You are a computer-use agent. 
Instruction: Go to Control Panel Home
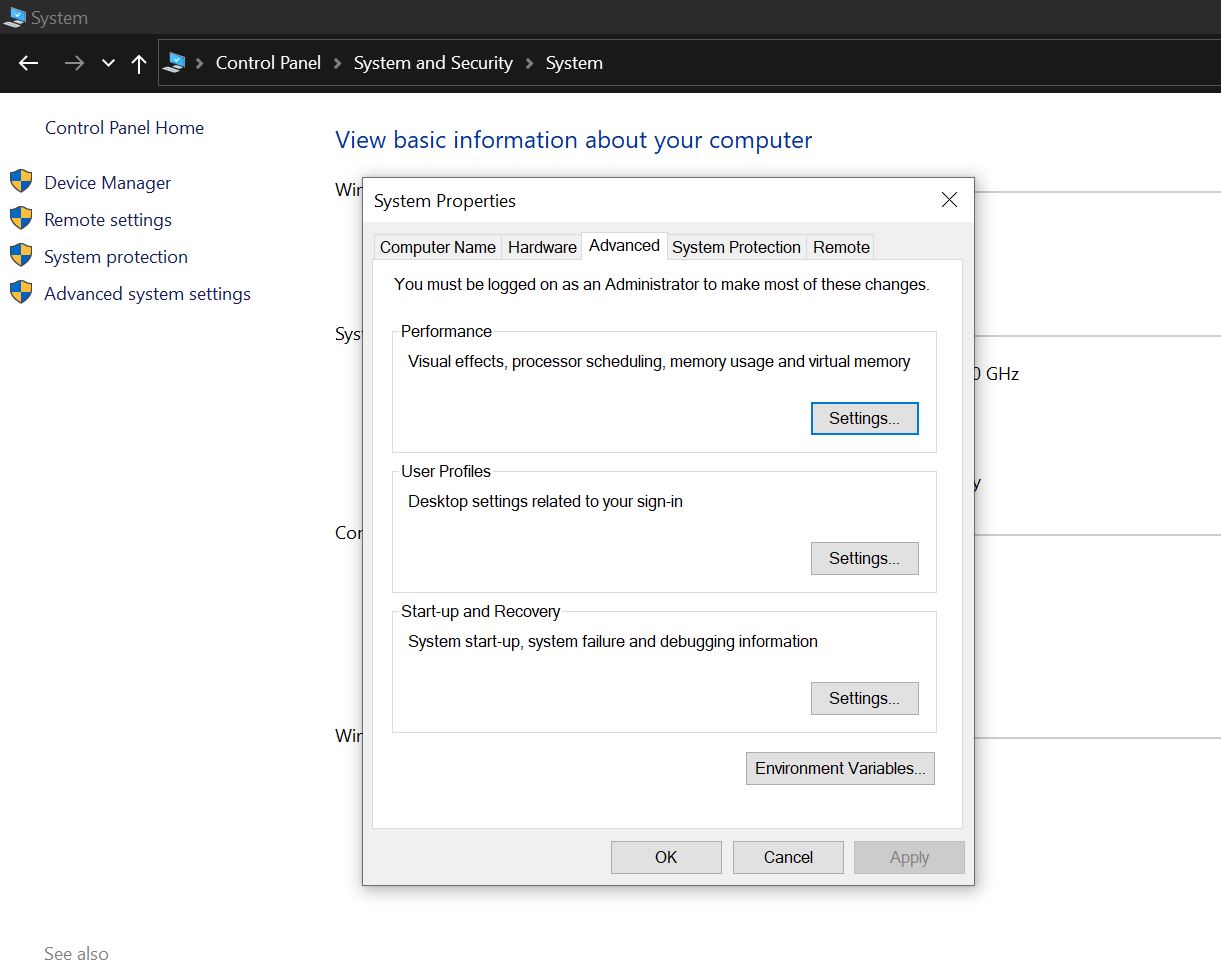pyautogui.click(x=124, y=128)
